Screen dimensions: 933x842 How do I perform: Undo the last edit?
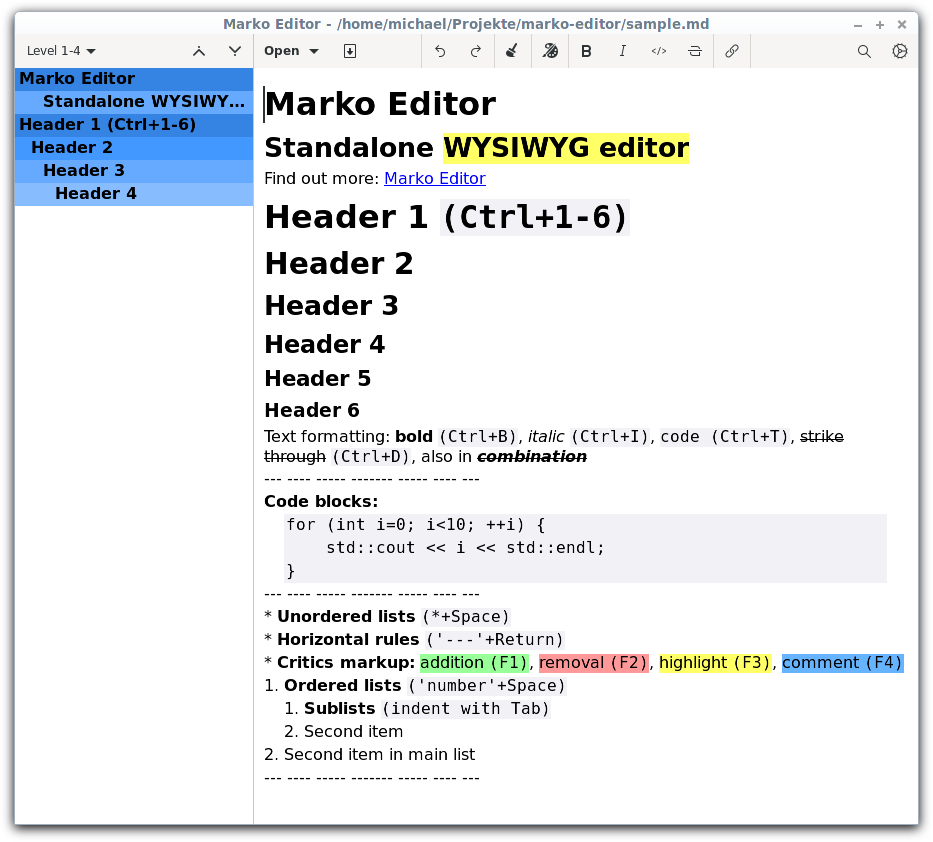coord(440,51)
